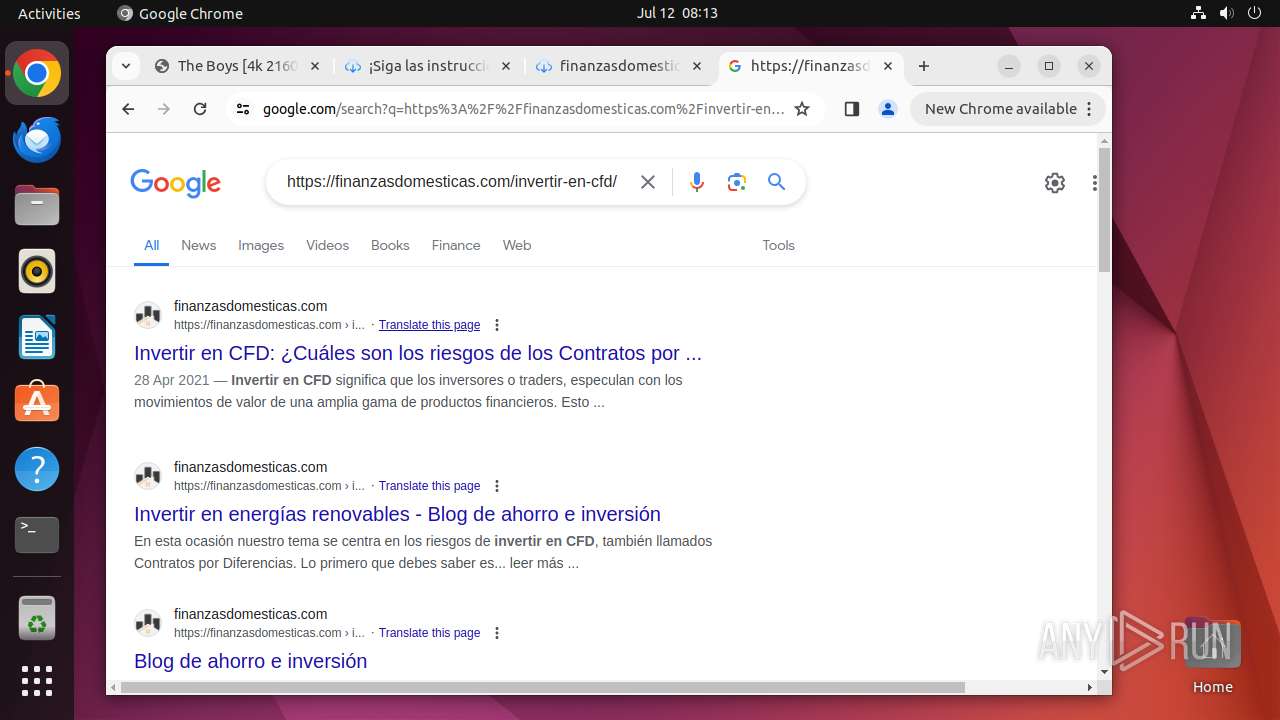The image size is (1280, 720).
Task: Open a new Chrome tab
Action: click(924, 66)
